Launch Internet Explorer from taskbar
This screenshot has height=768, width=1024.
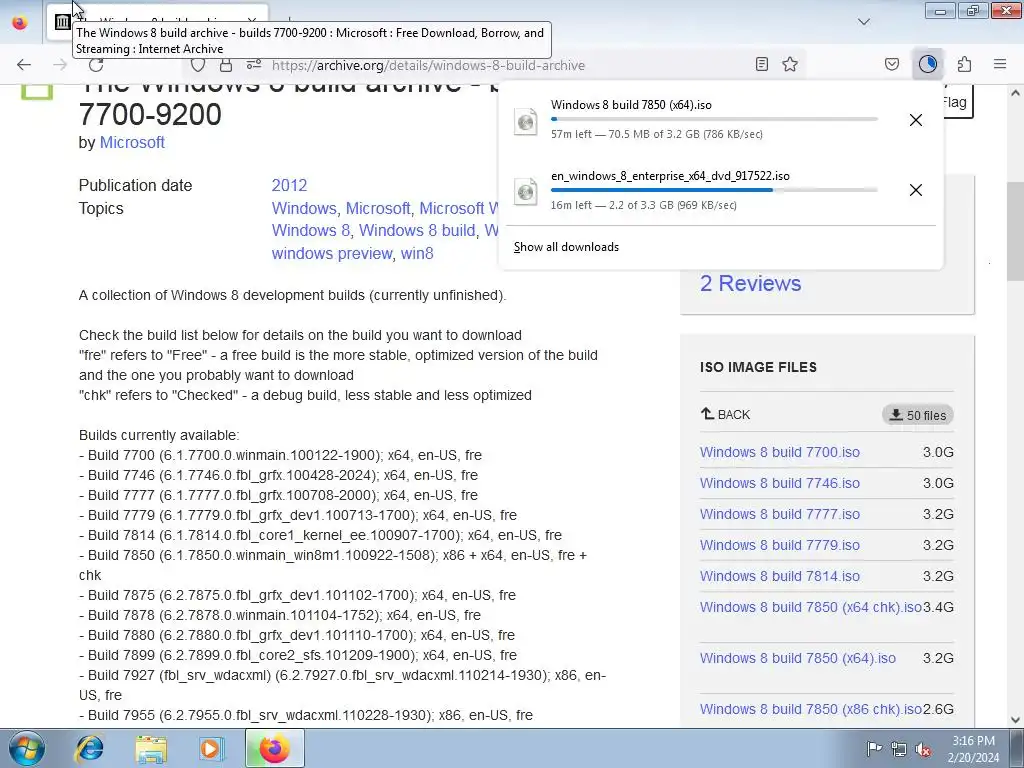click(x=90, y=748)
